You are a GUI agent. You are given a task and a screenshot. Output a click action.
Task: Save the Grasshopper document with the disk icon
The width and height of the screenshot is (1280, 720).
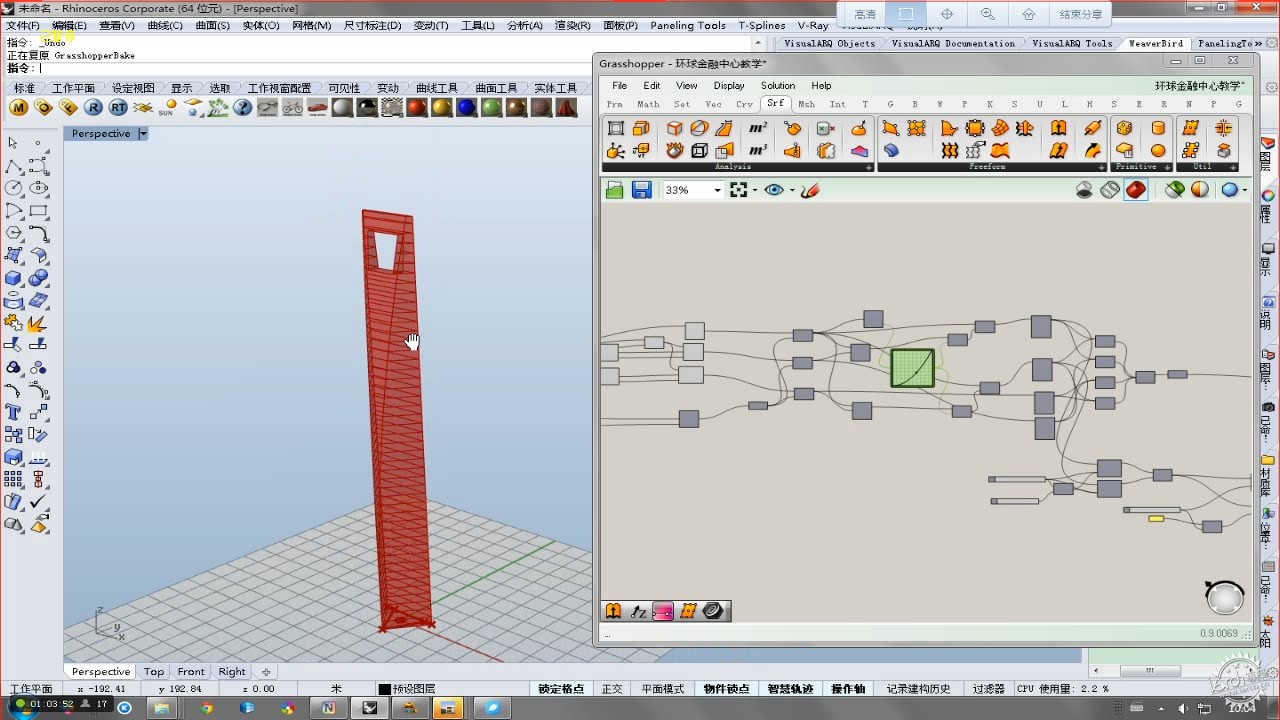coord(642,190)
